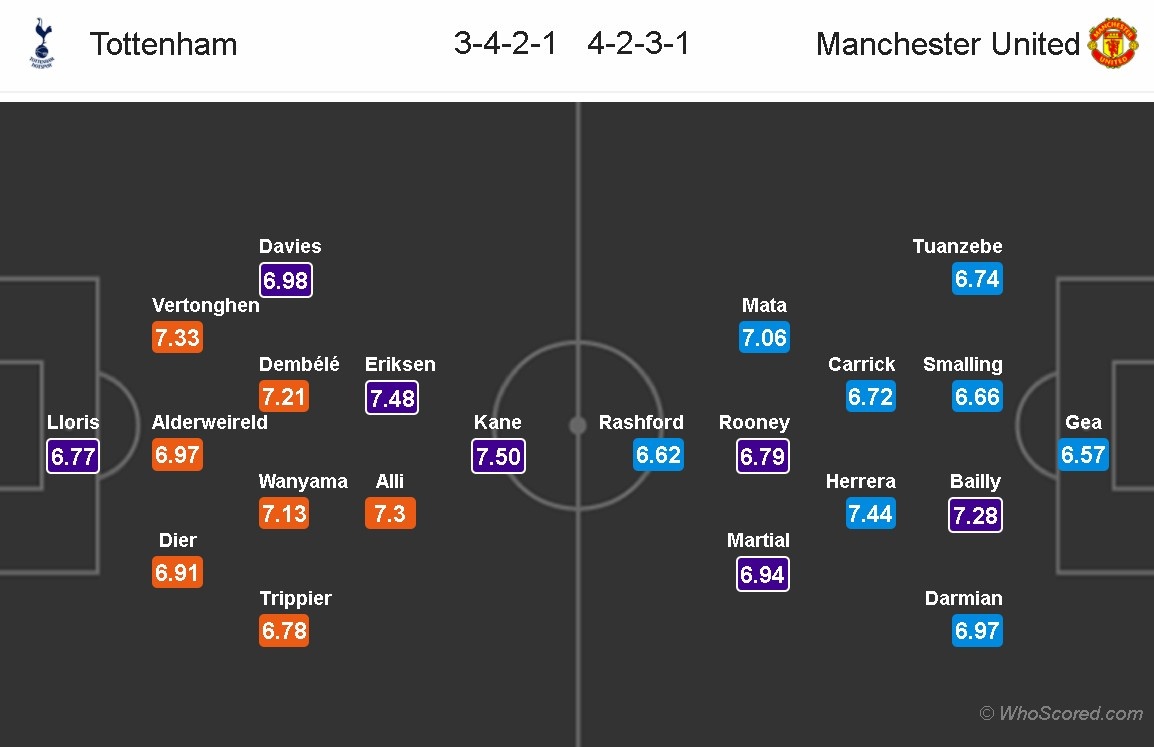Viewport: 1154px width, 747px height.
Task: Select the Tuanzebe player name
Action: pyautogui.click(x=957, y=246)
